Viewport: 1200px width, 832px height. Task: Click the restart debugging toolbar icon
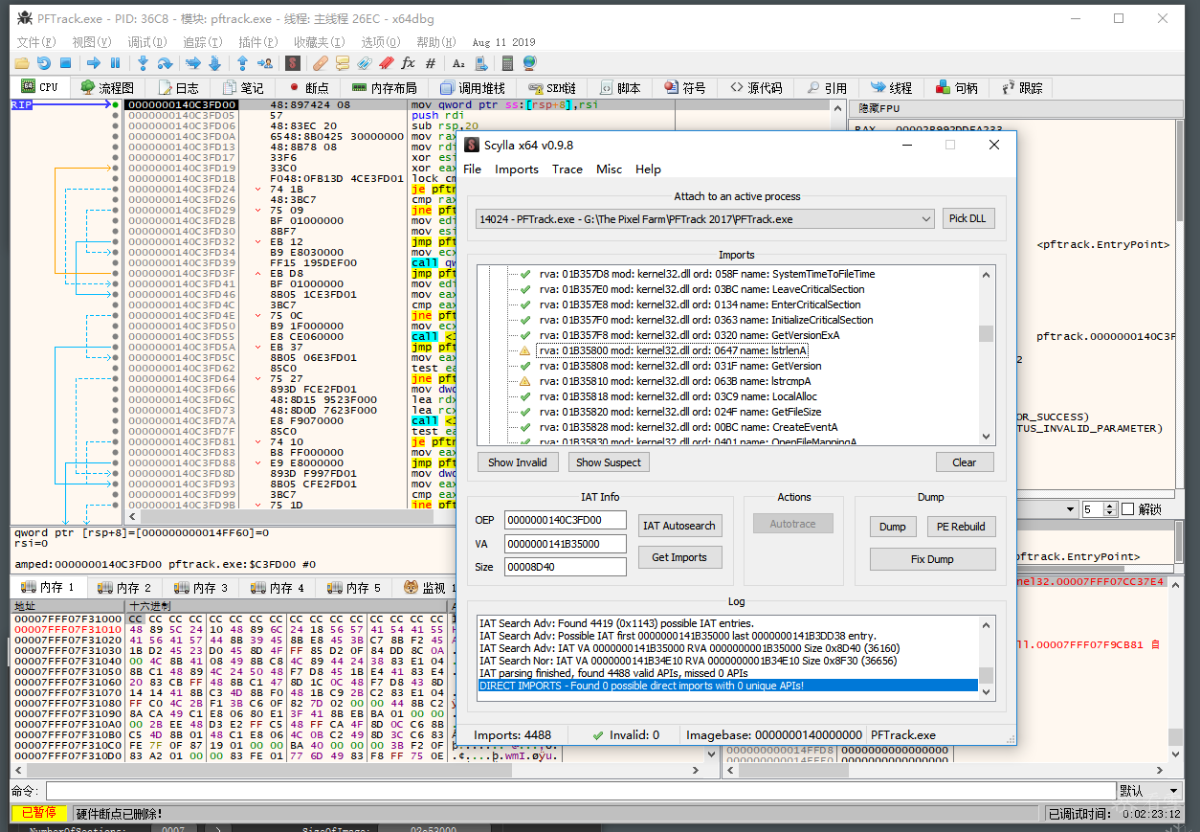point(44,62)
